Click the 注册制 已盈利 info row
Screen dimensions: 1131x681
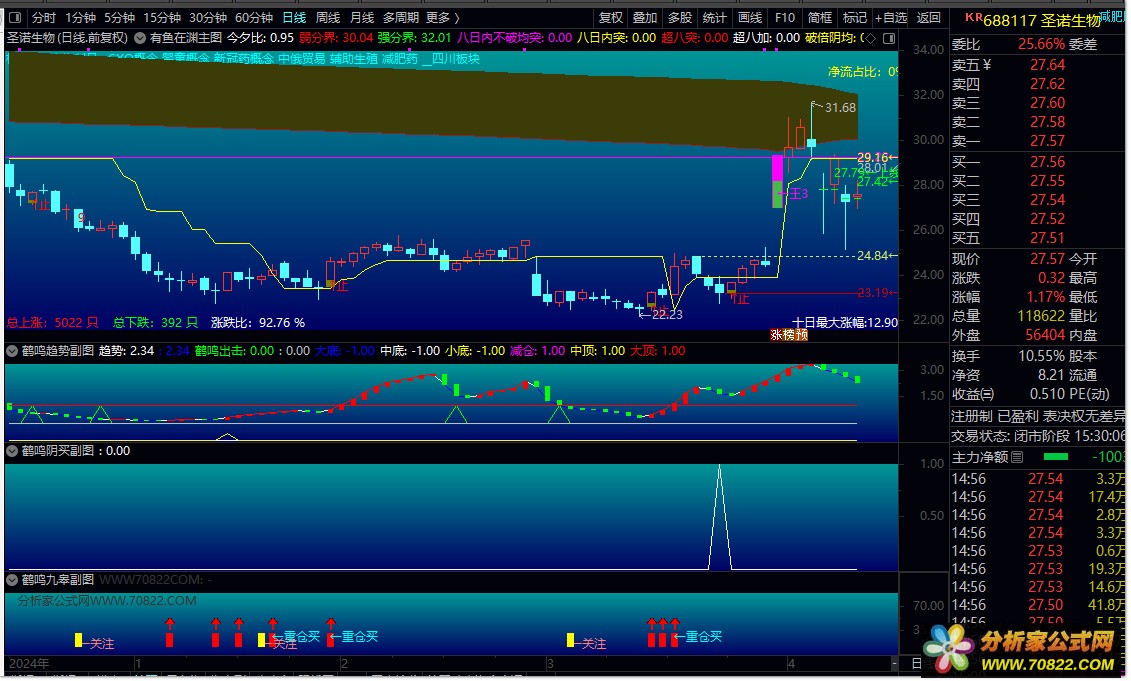click(x=1039, y=416)
